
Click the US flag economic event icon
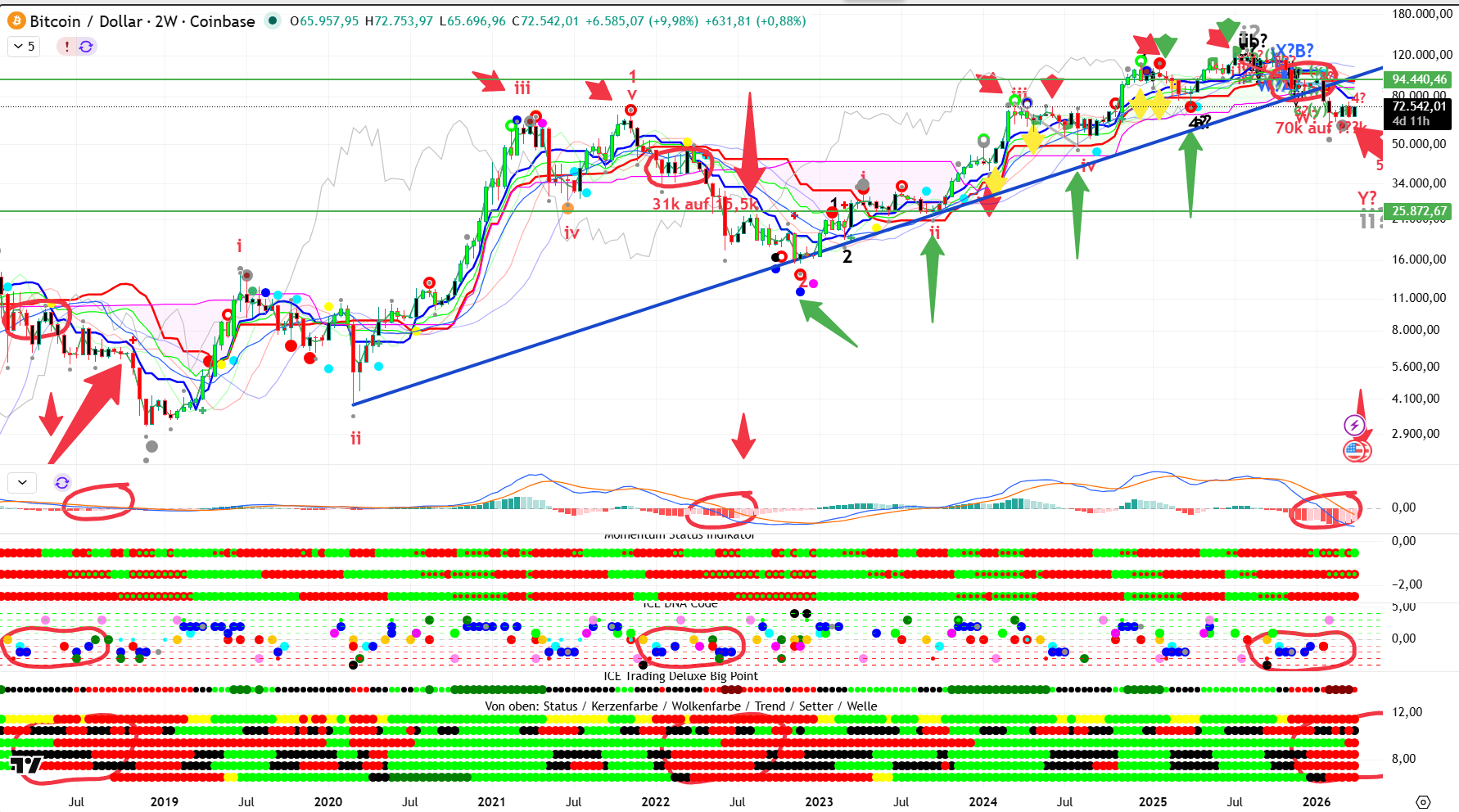click(x=1355, y=449)
